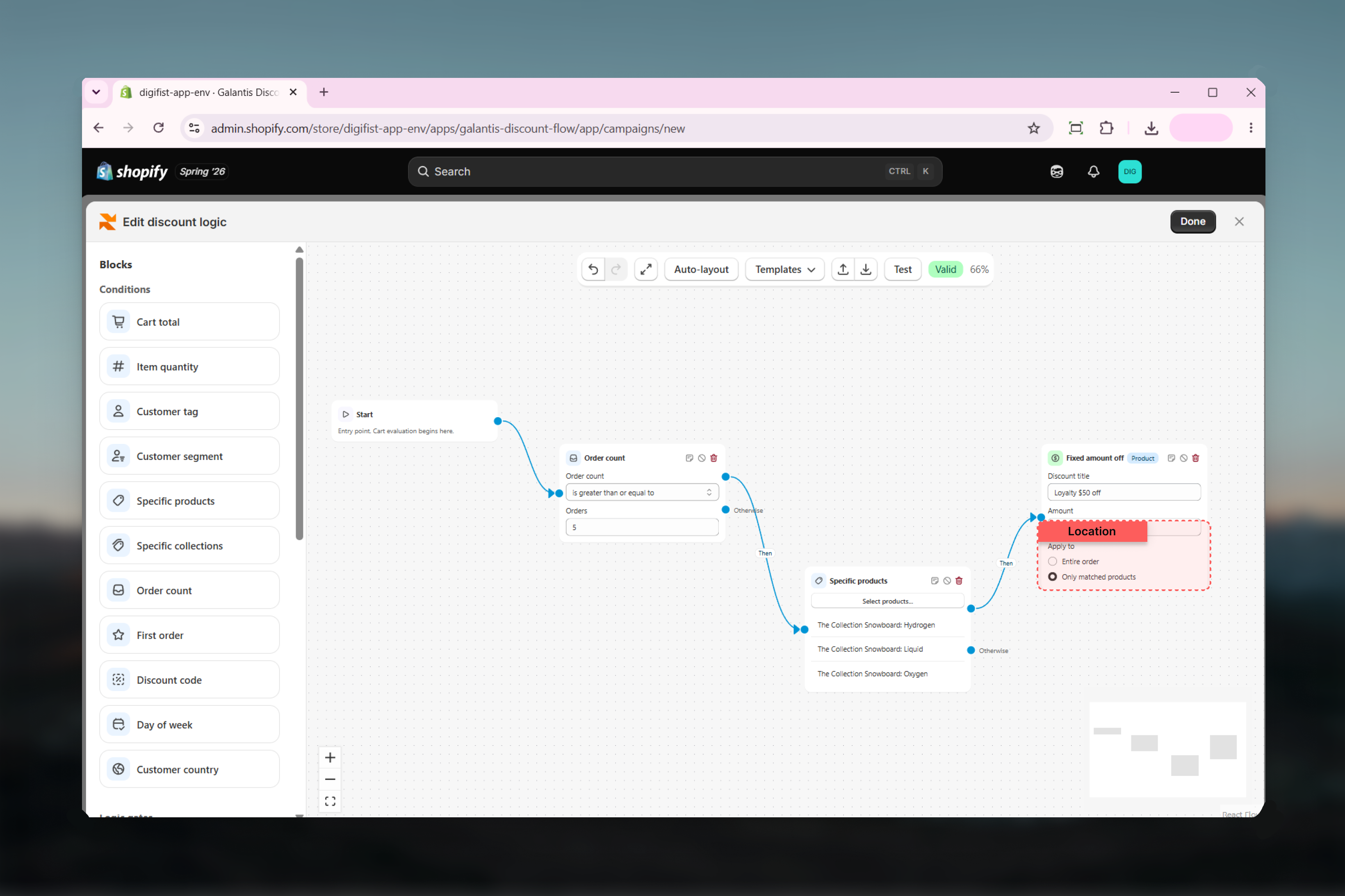Pick the Discount code condition block
The image size is (1345, 896).
click(x=189, y=680)
